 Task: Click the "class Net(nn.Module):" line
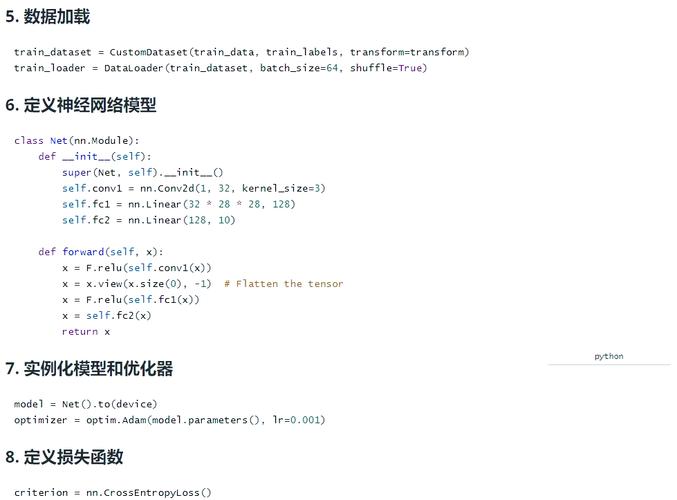[x=77, y=140]
